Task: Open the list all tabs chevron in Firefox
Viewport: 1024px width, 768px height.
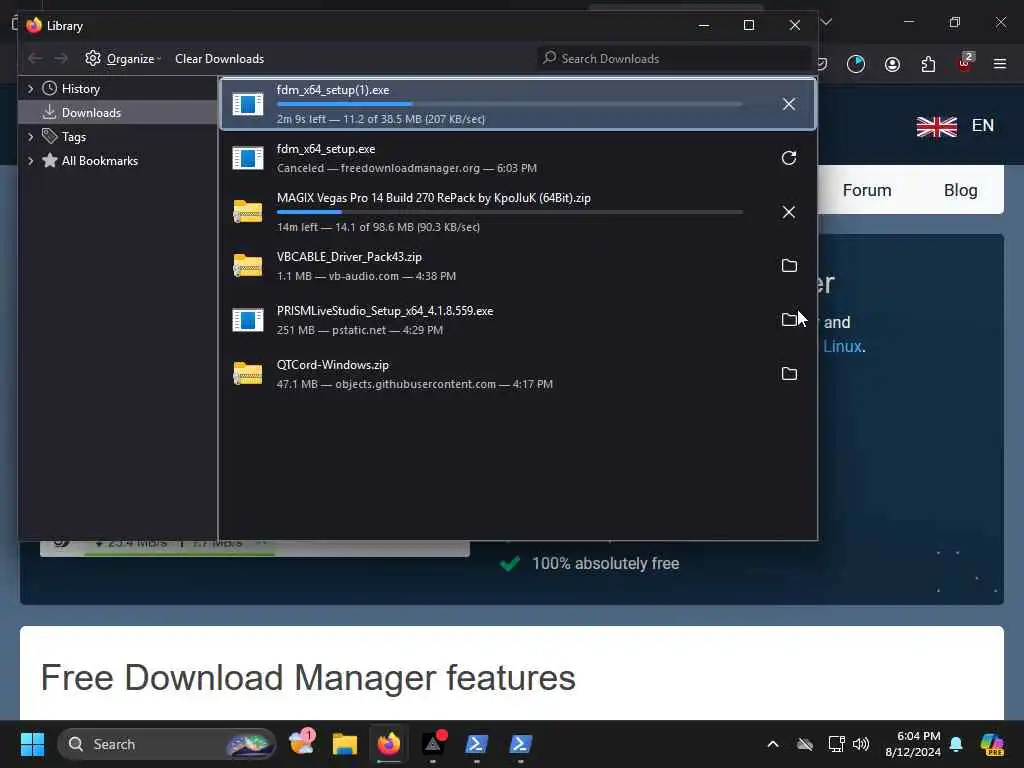Action: pyautogui.click(x=826, y=22)
